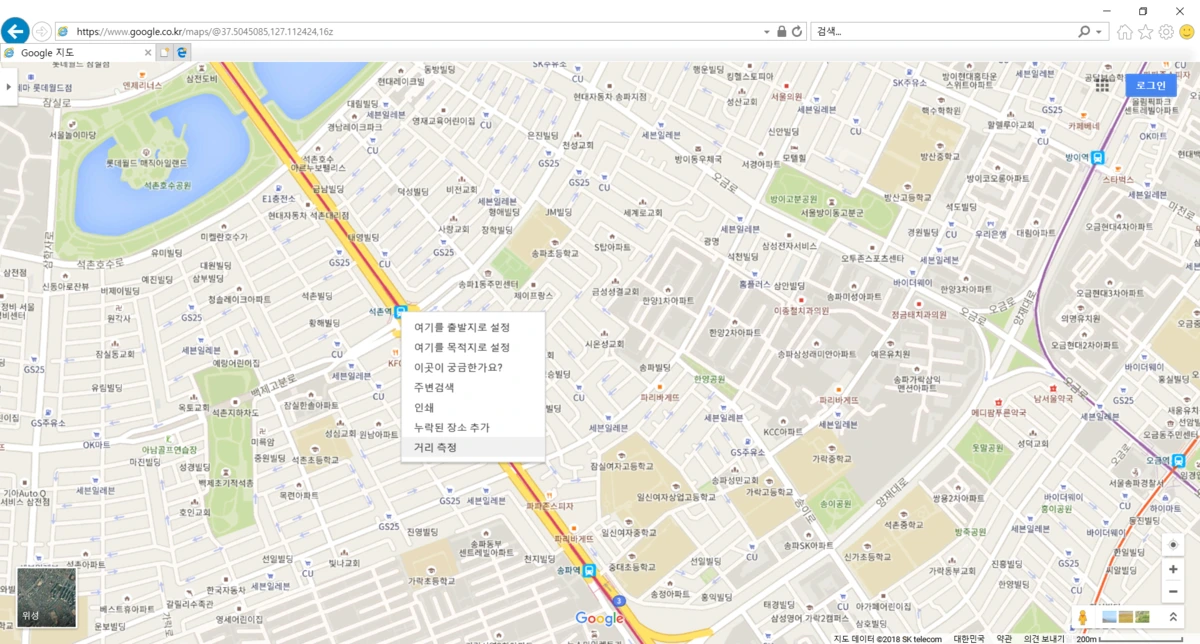Center map on my location

coord(1173,546)
